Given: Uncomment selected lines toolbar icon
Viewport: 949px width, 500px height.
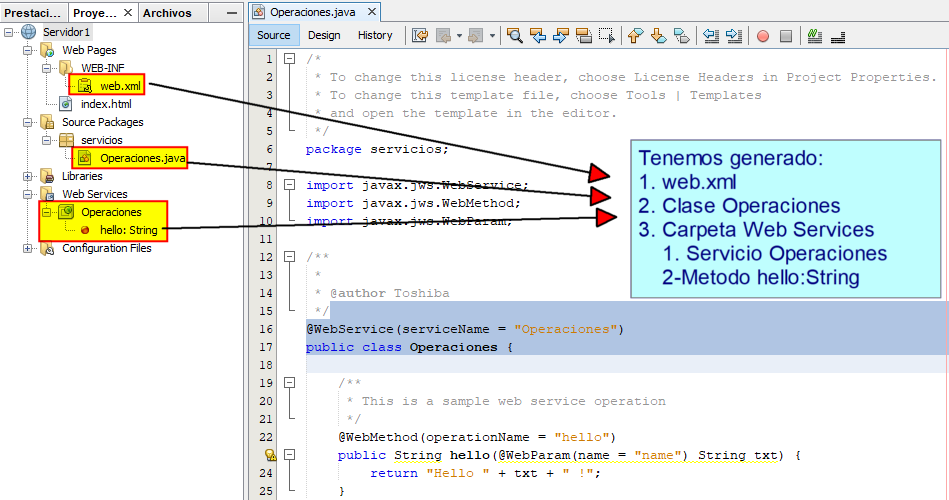Looking at the screenshot, I should 838,36.
